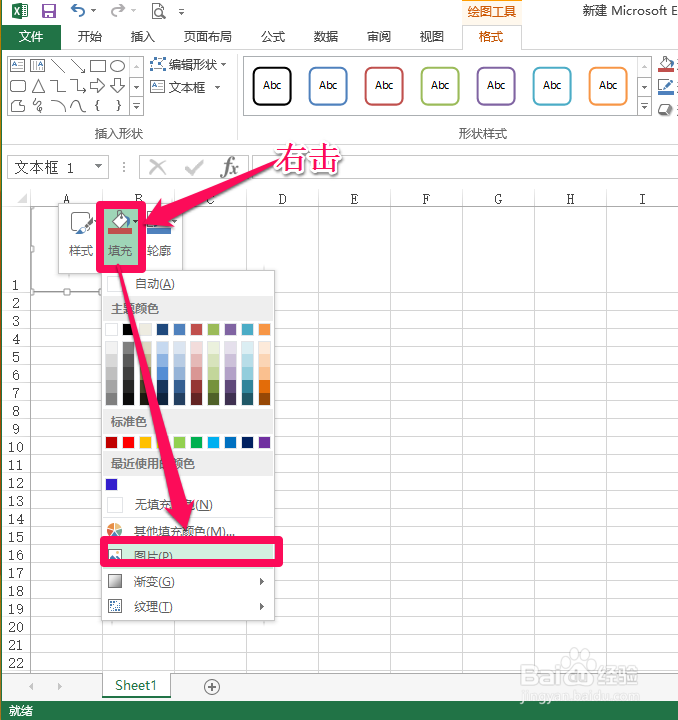Select the horizontal text box shape
The height and width of the screenshot is (720, 678).
click(17, 66)
